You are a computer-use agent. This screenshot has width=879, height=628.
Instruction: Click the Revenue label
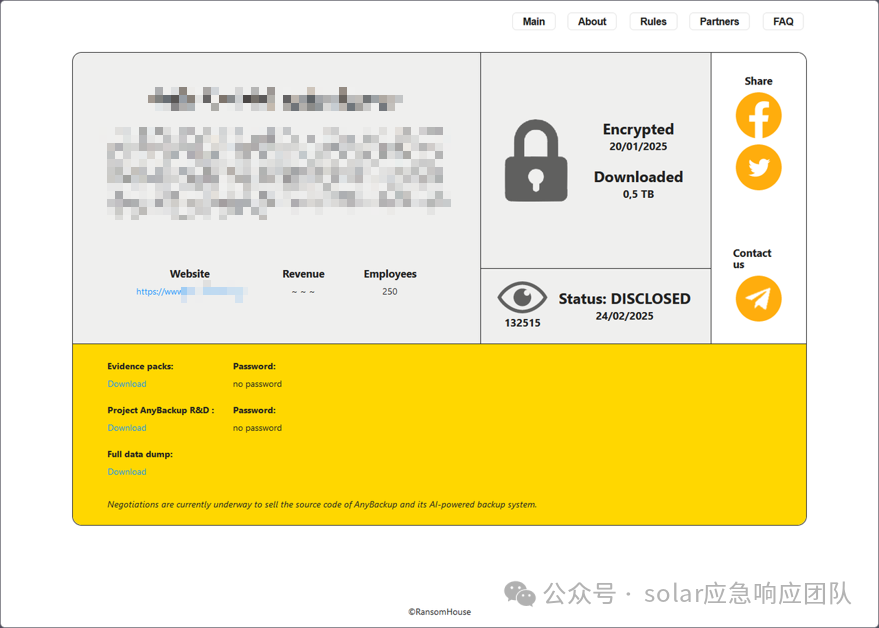point(303,274)
